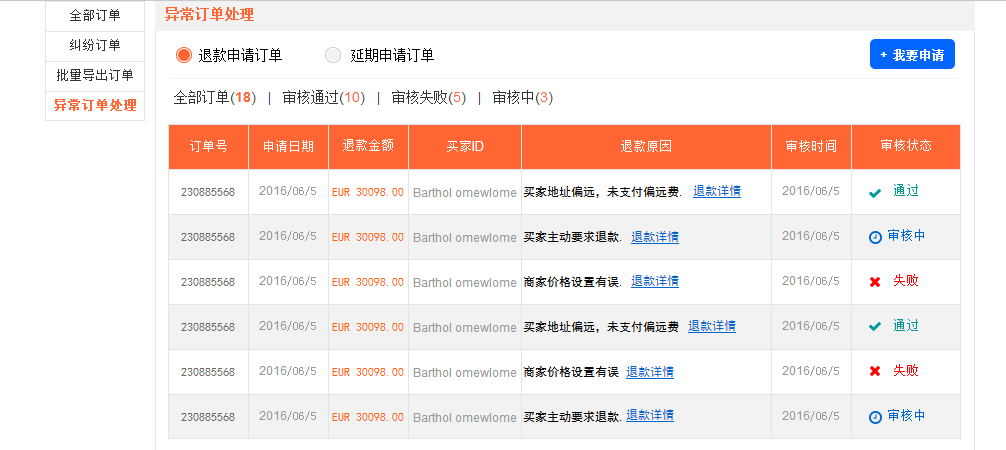Click 审核中 status text in the last row
1006x450 pixels.
click(907, 415)
